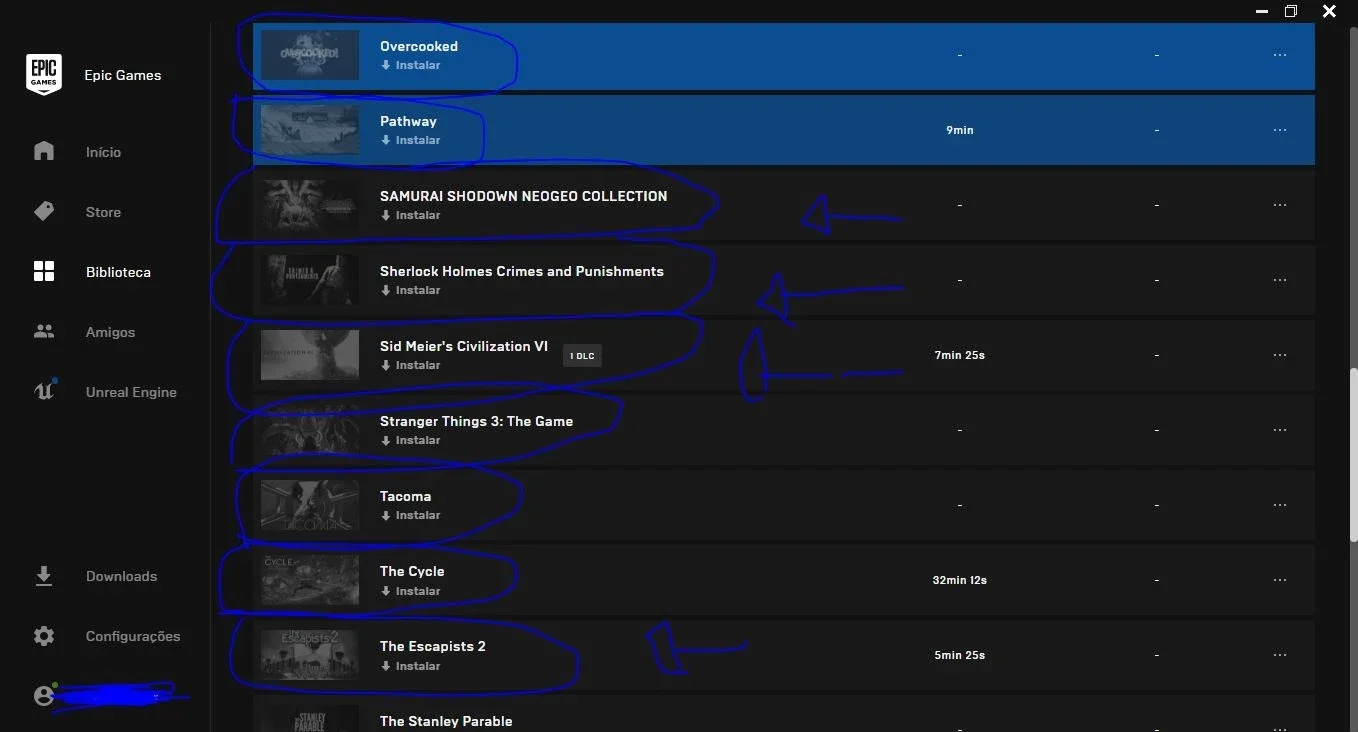
Task: Click the 7min 25s playtime value
Action: 959,355
